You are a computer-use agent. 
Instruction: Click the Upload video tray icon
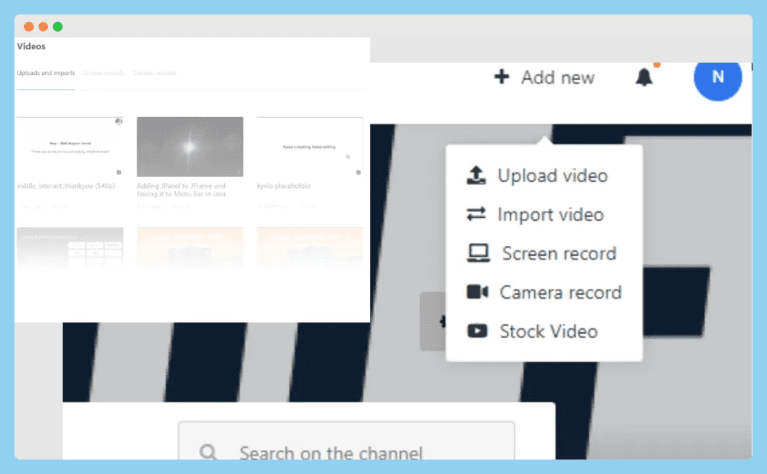click(x=476, y=175)
